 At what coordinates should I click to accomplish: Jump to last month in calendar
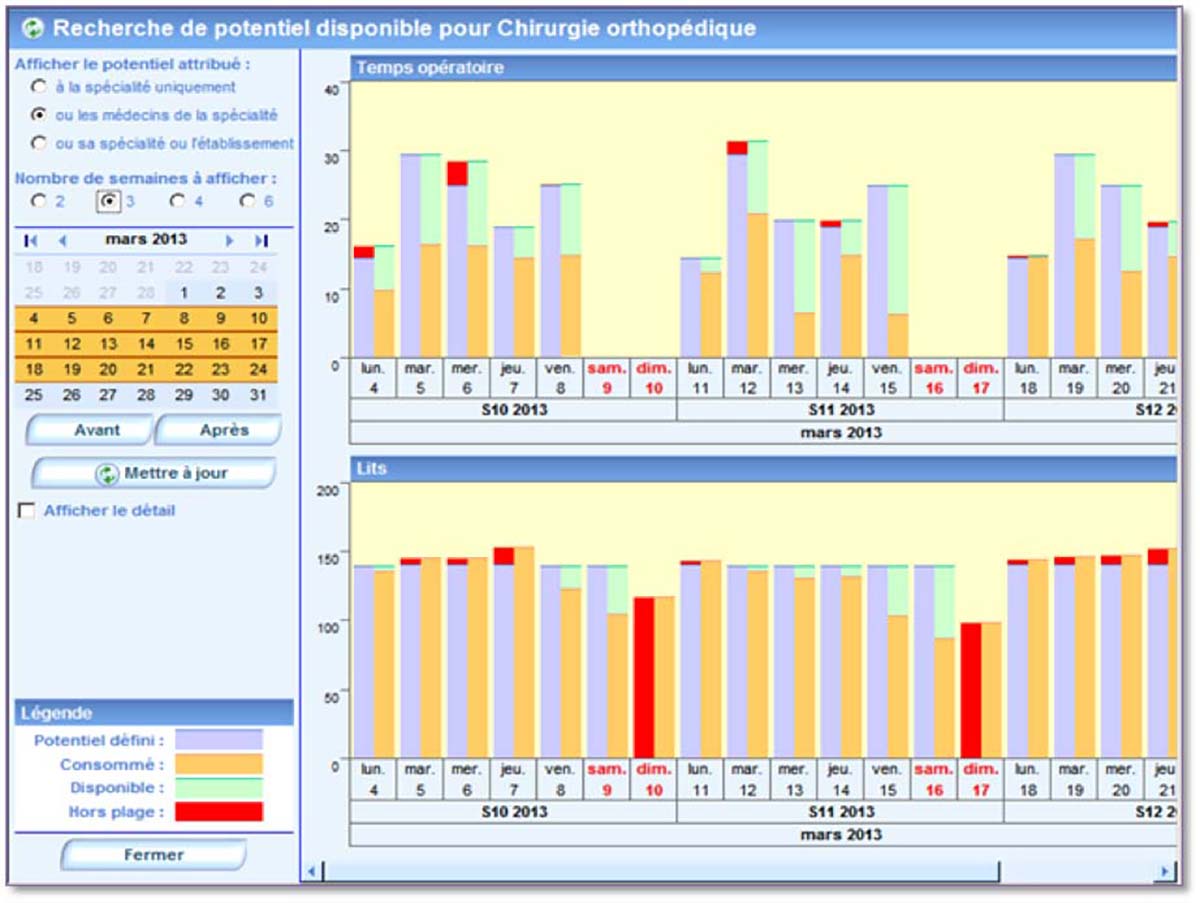click(x=260, y=240)
